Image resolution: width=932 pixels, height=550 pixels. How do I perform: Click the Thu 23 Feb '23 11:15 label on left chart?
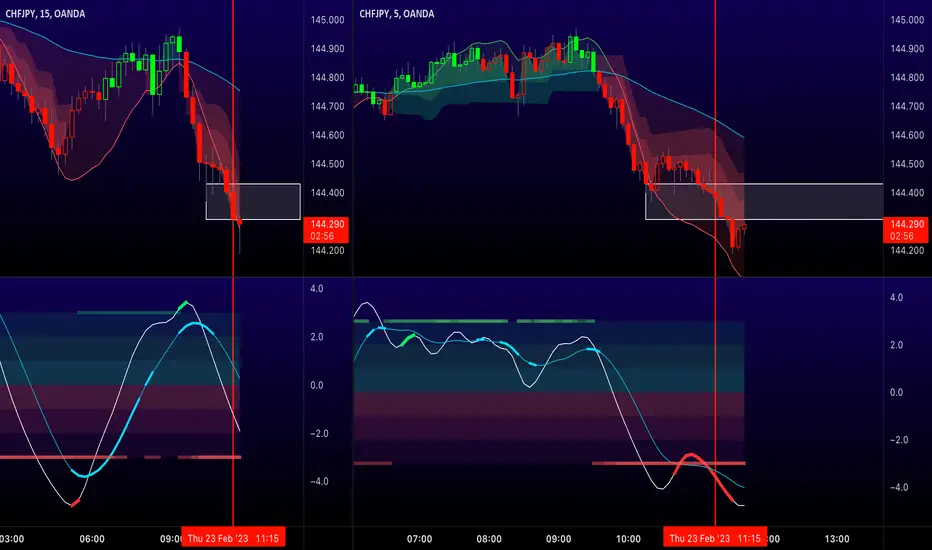233,538
